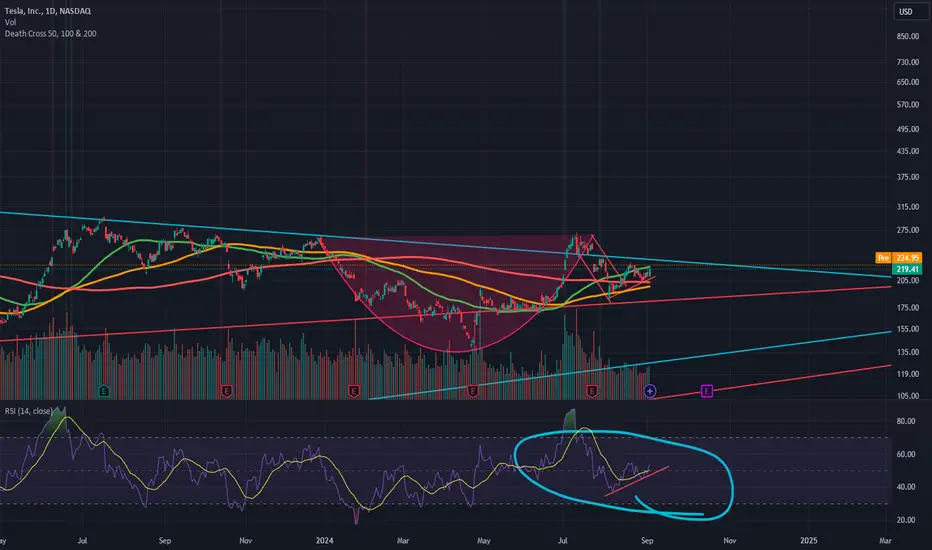The image size is (932, 550).
Task: Click the 650.00 price axis value
Action: click(x=908, y=82)
